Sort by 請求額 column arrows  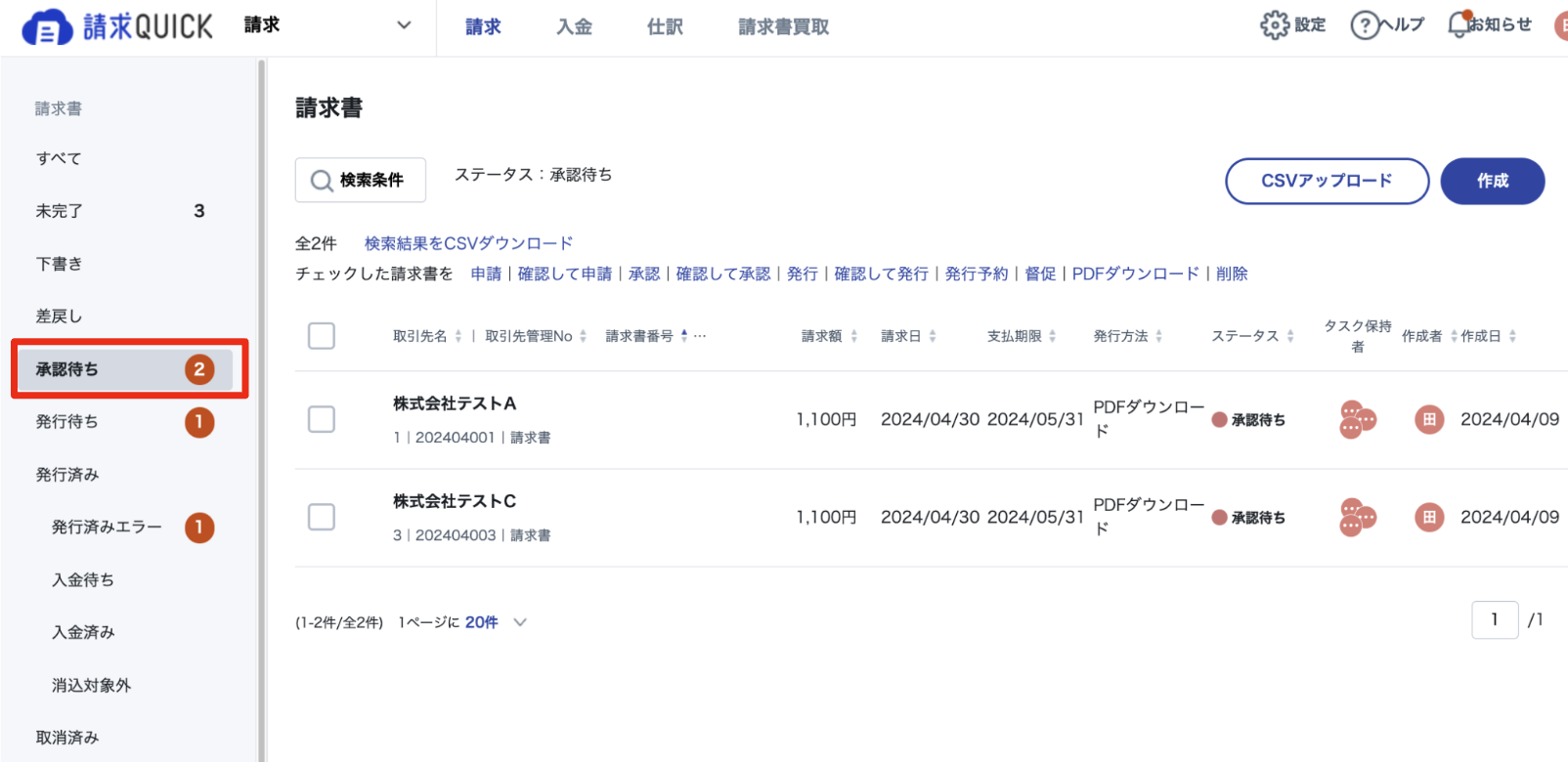coord(853,336)
